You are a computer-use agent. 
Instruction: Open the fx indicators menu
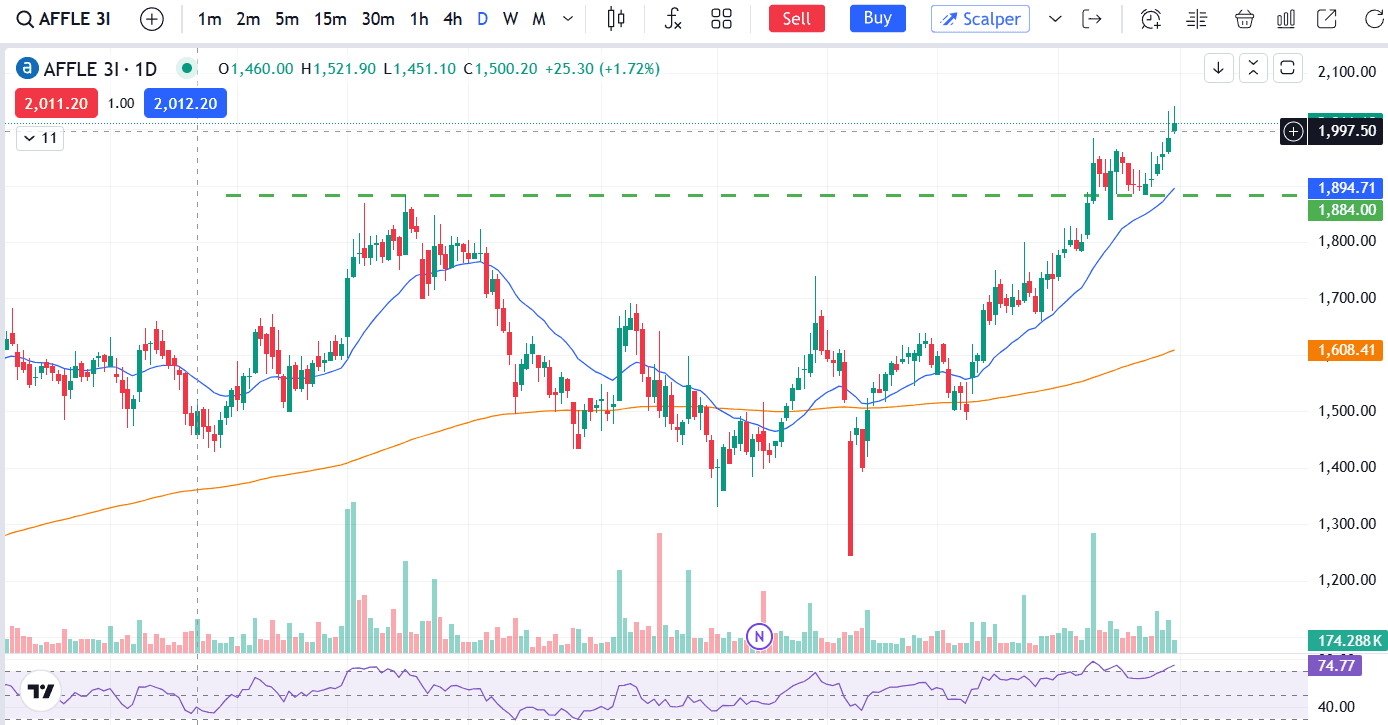[673, 18]
